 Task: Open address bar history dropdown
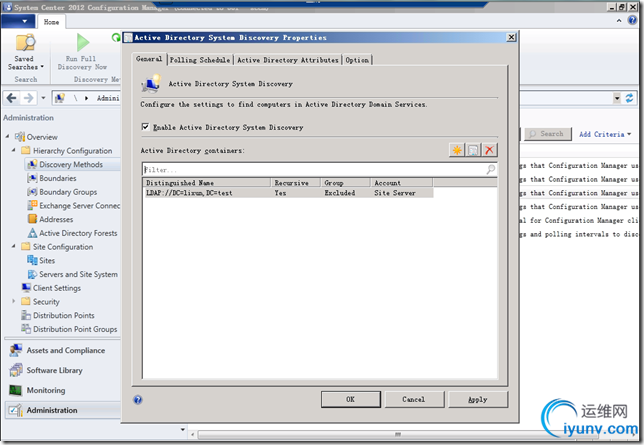617,98
